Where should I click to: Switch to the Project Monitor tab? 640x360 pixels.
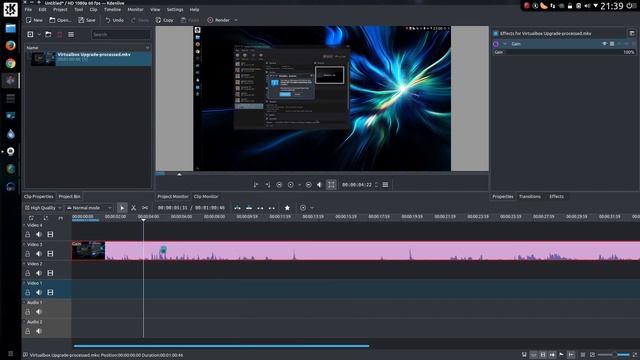pyautogui.click(x=173, y=196)
